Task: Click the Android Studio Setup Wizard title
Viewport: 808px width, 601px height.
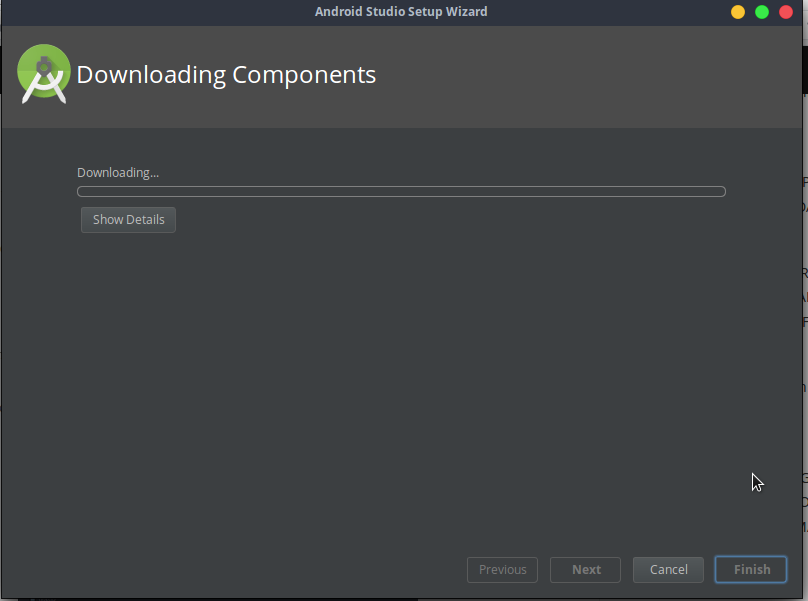Action: [401, 11]
